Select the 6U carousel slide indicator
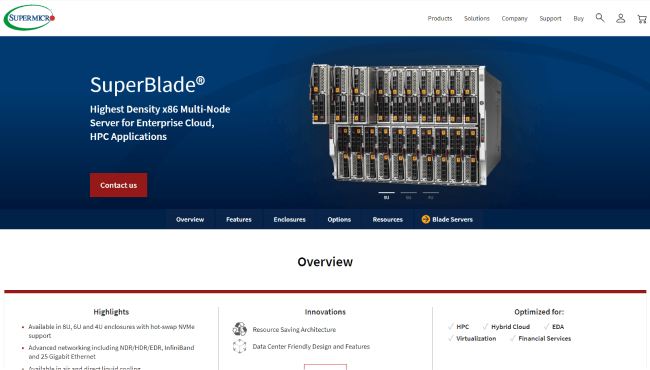 [408, 196]
